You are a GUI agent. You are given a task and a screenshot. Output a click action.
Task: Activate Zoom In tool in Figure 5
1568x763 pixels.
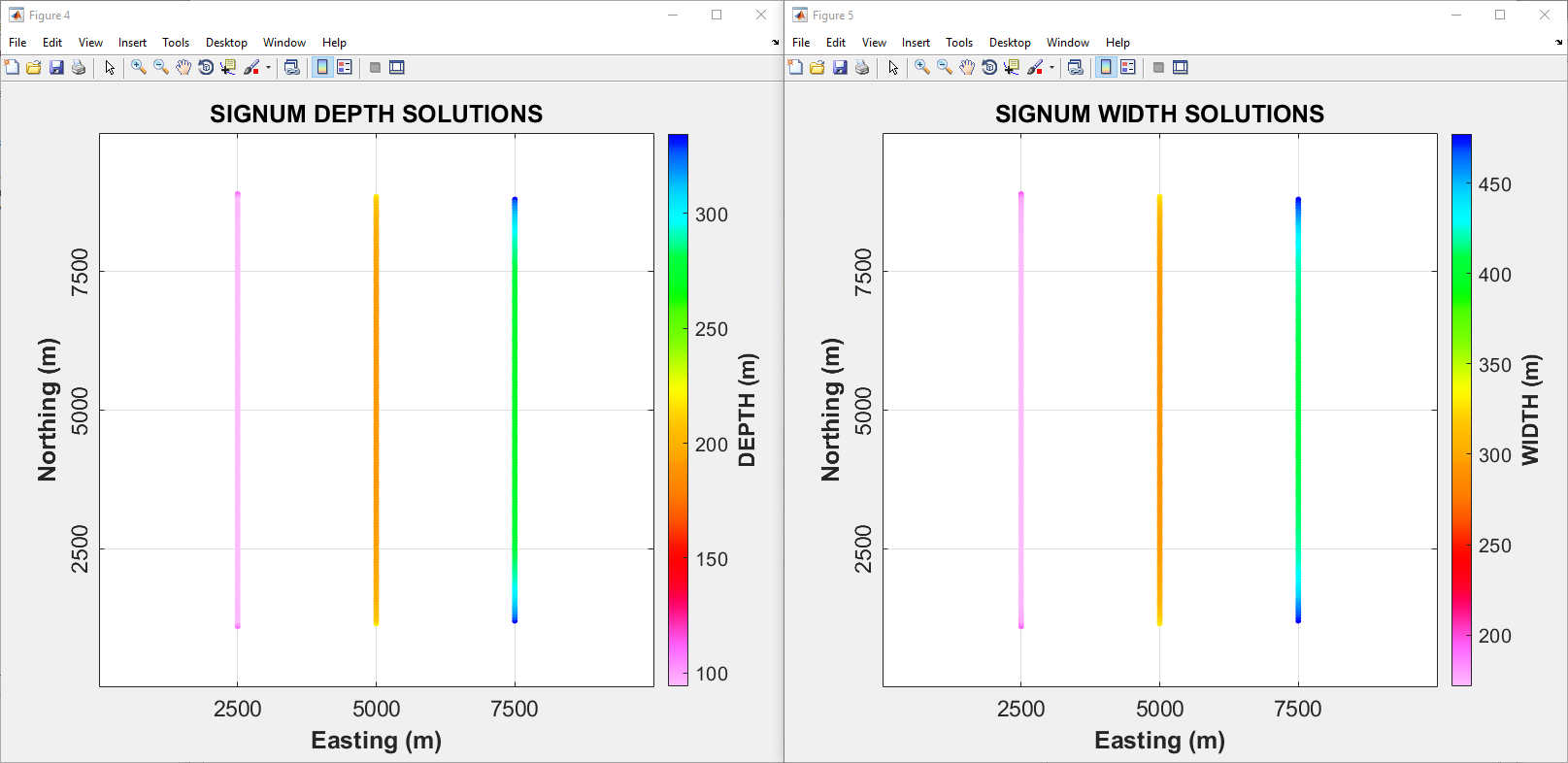pyautogui.click(x=922, y=67)
